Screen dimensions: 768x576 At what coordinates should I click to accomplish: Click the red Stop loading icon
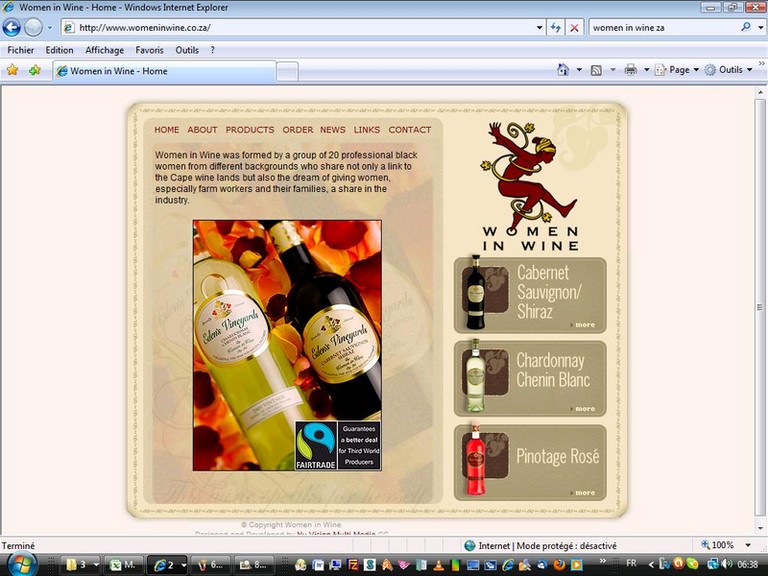tap(574, 28)
